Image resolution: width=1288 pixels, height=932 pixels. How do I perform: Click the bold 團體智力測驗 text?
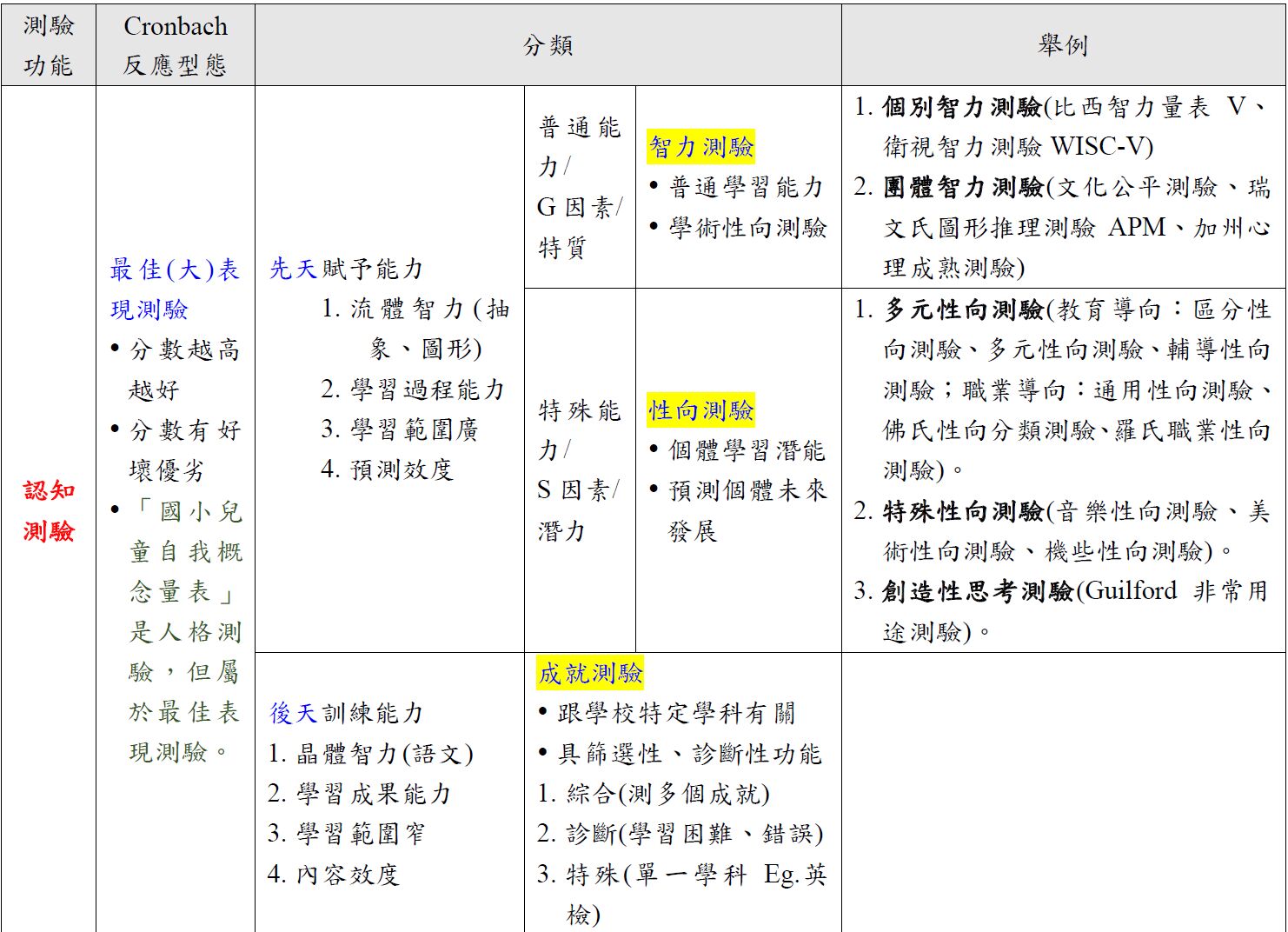point(963,187)
